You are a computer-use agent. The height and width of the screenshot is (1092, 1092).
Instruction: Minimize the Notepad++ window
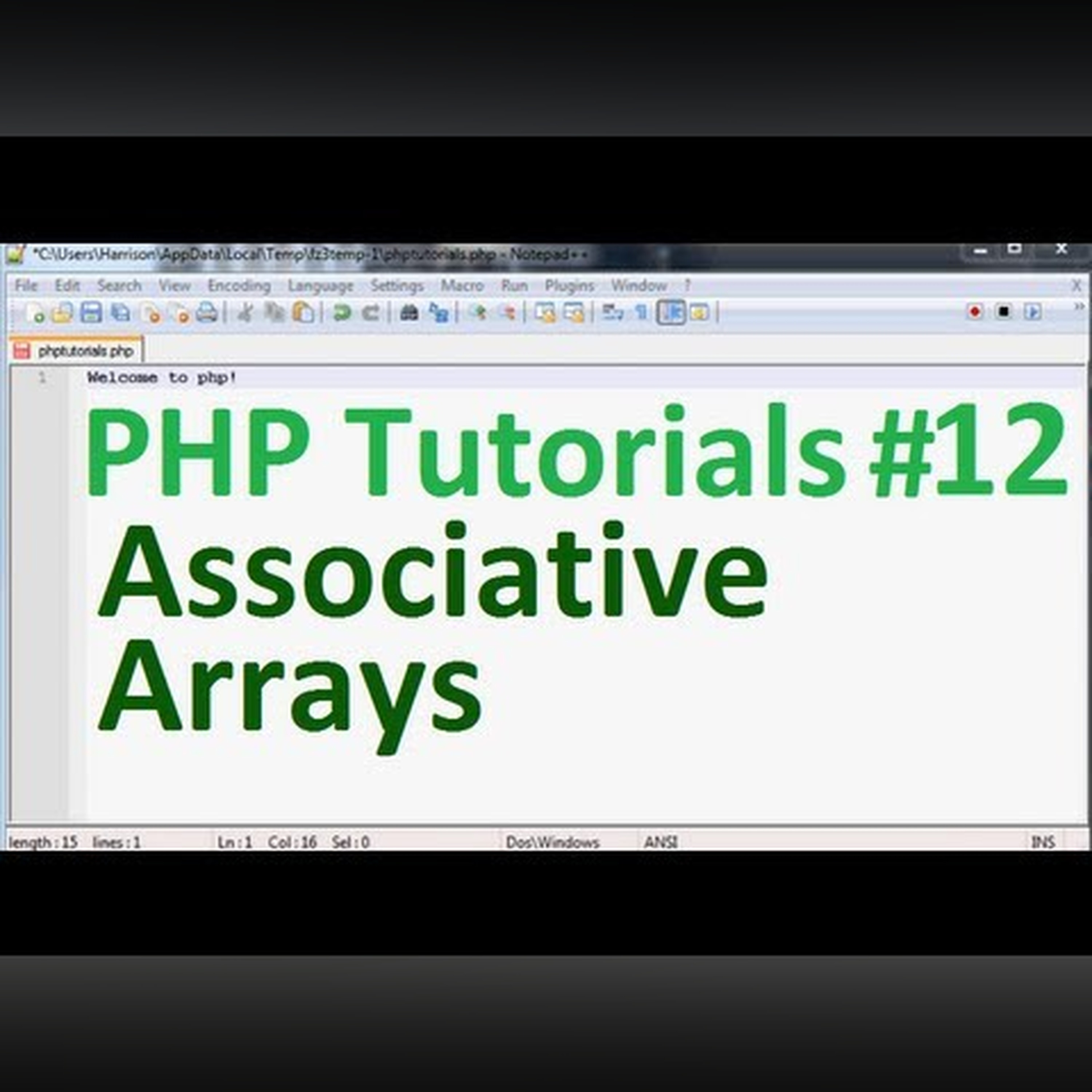tap(980, 250)
